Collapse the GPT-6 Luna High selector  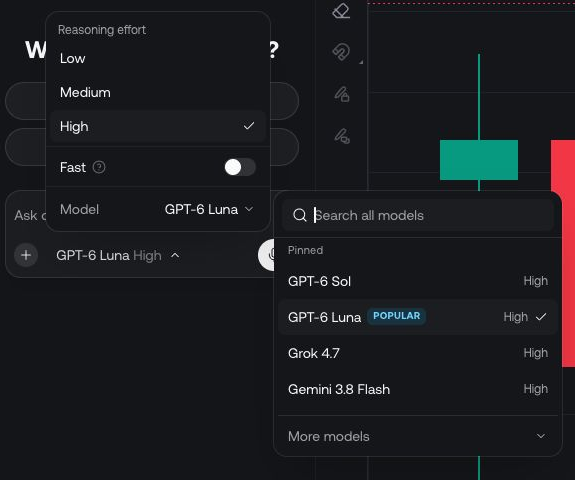pyautogui.click(x=118, y=255)
